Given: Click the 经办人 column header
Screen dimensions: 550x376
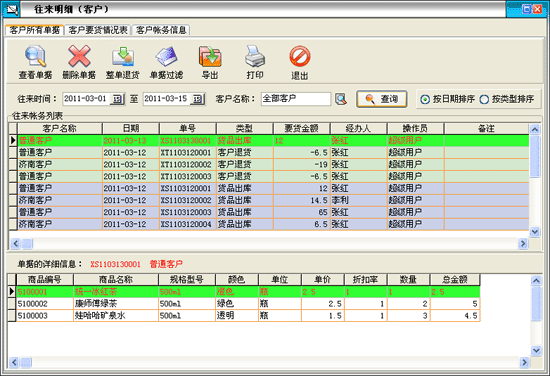Looking at the screenshot, I should (x=358, y=128).
